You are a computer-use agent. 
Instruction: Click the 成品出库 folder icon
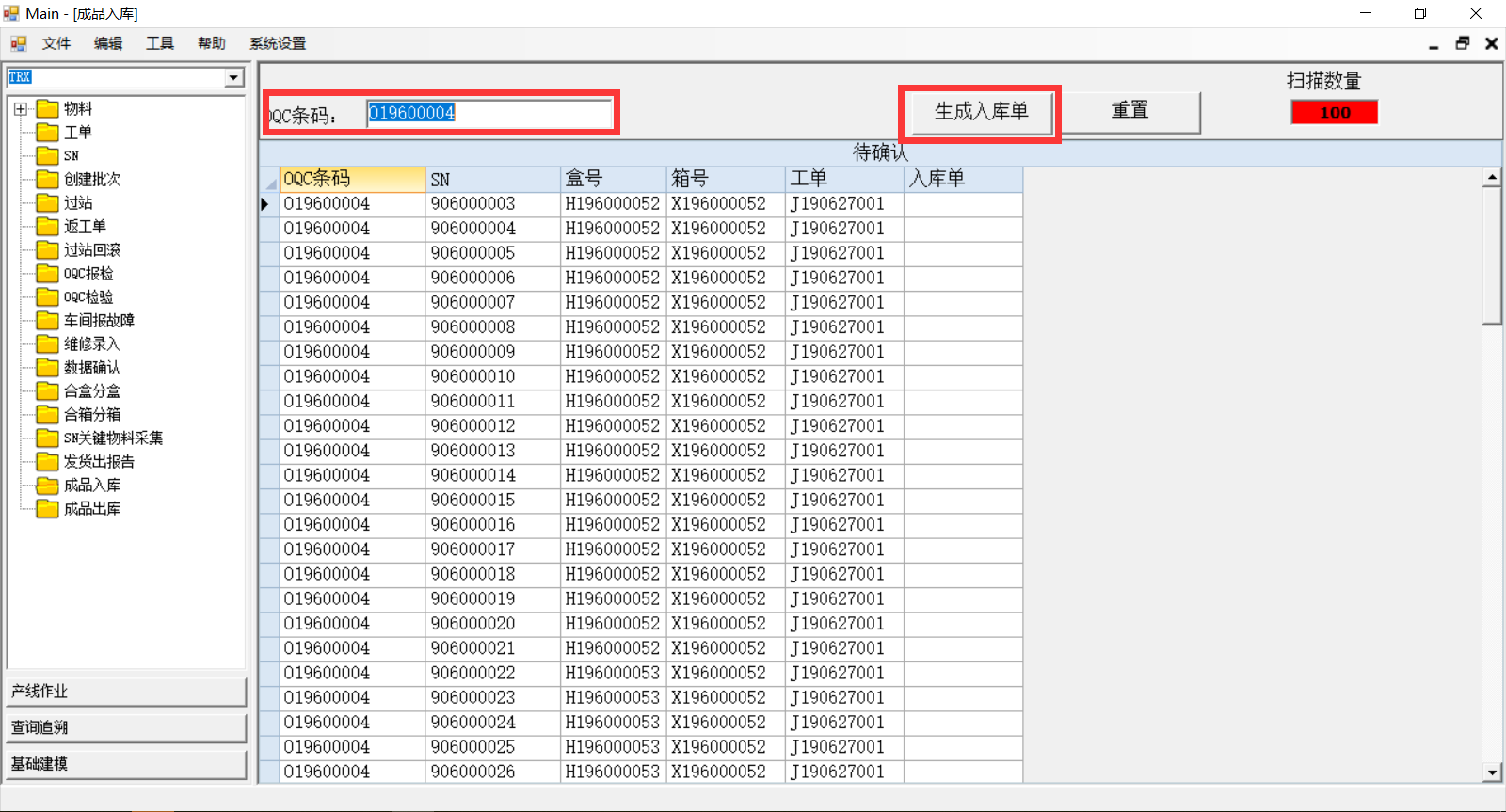coord(48,509)
